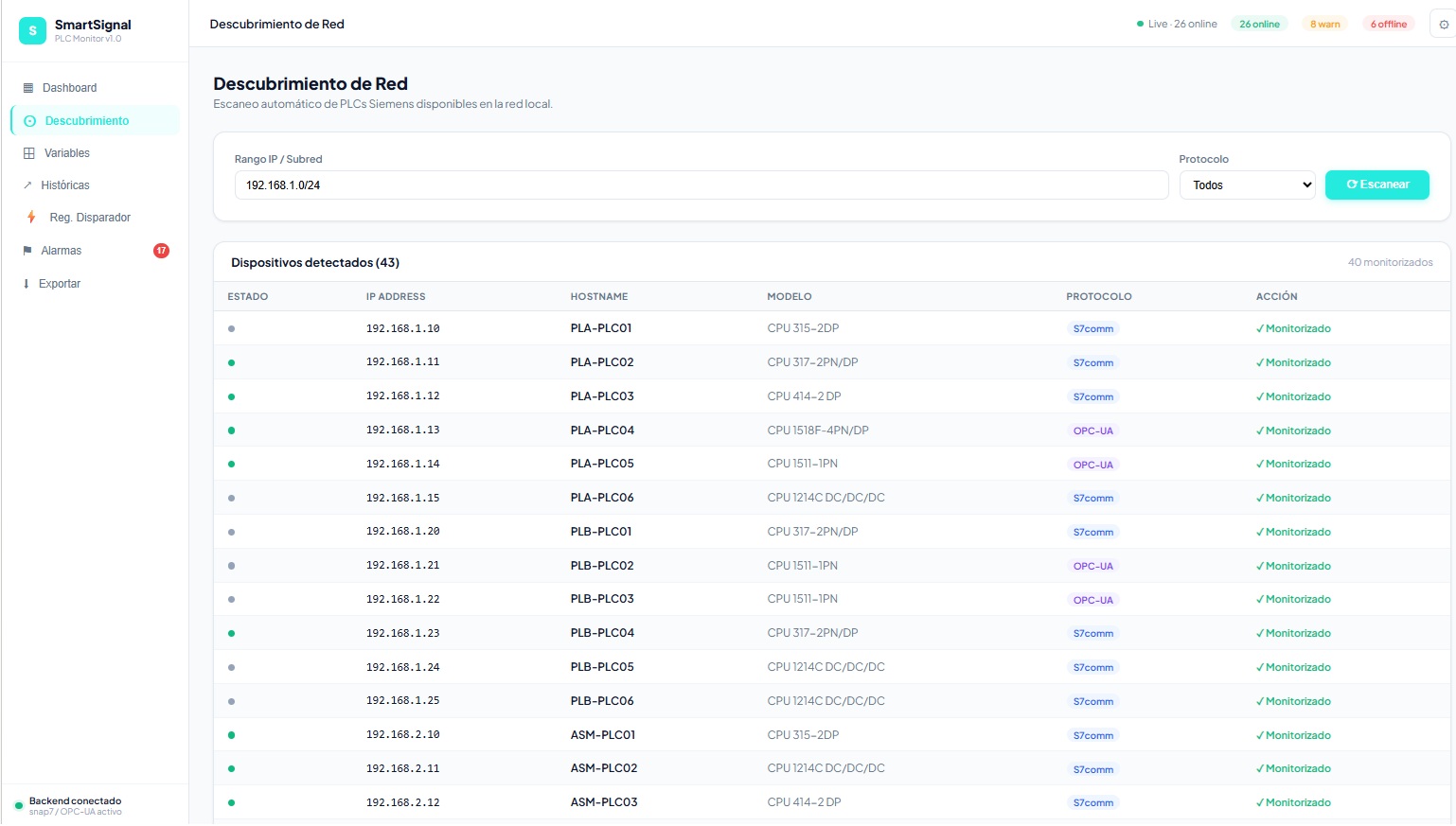The width and height of the screenshot is (1456, 826).
Task: Click Monitorizado for PLA-PLC01
Action: click(1293, 329)
